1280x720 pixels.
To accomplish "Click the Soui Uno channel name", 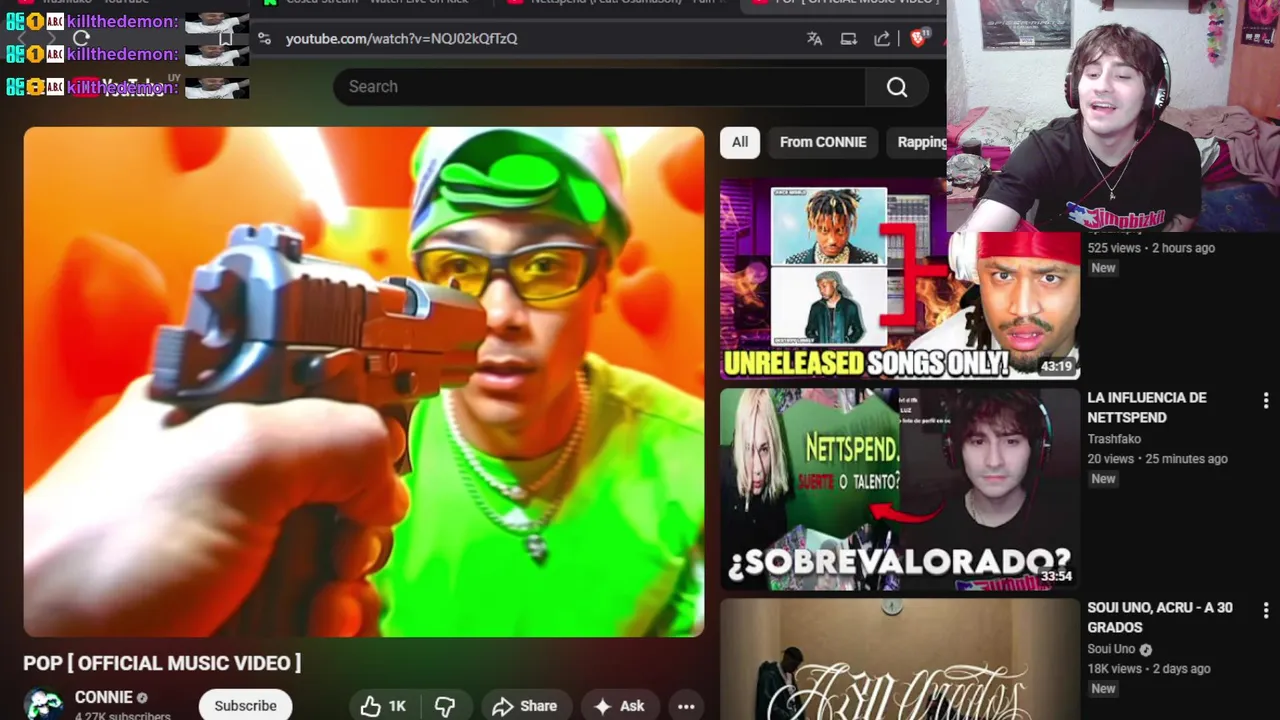I will 1111,648.
